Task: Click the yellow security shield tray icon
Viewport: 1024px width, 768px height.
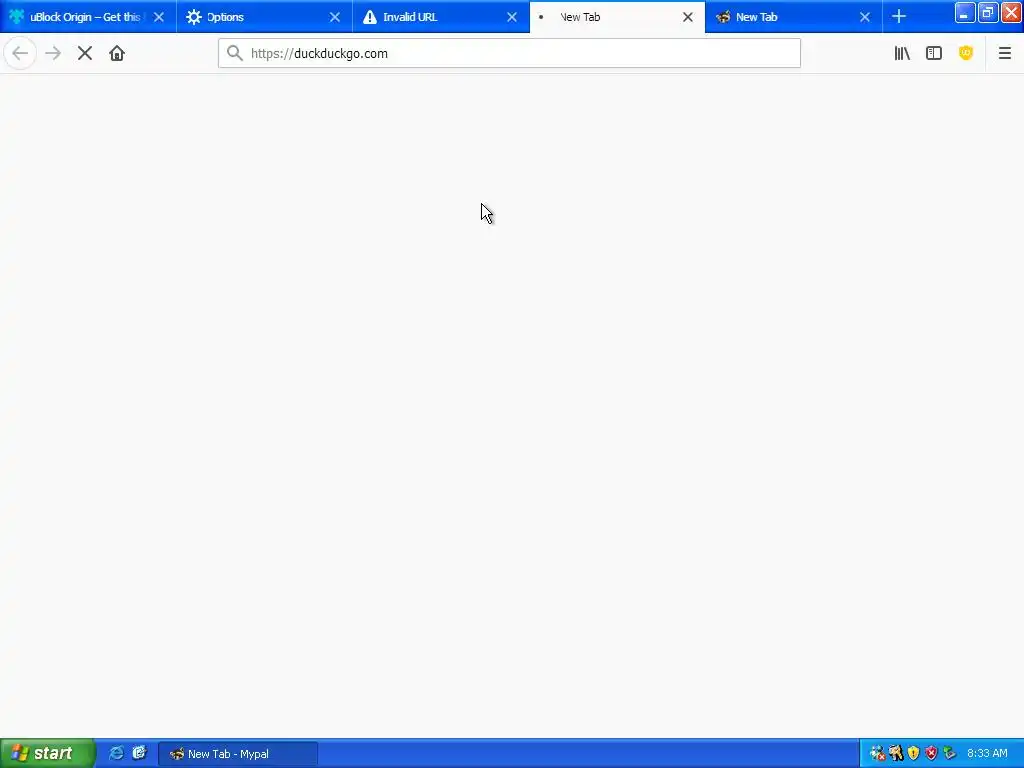Action: pos(913,754)
